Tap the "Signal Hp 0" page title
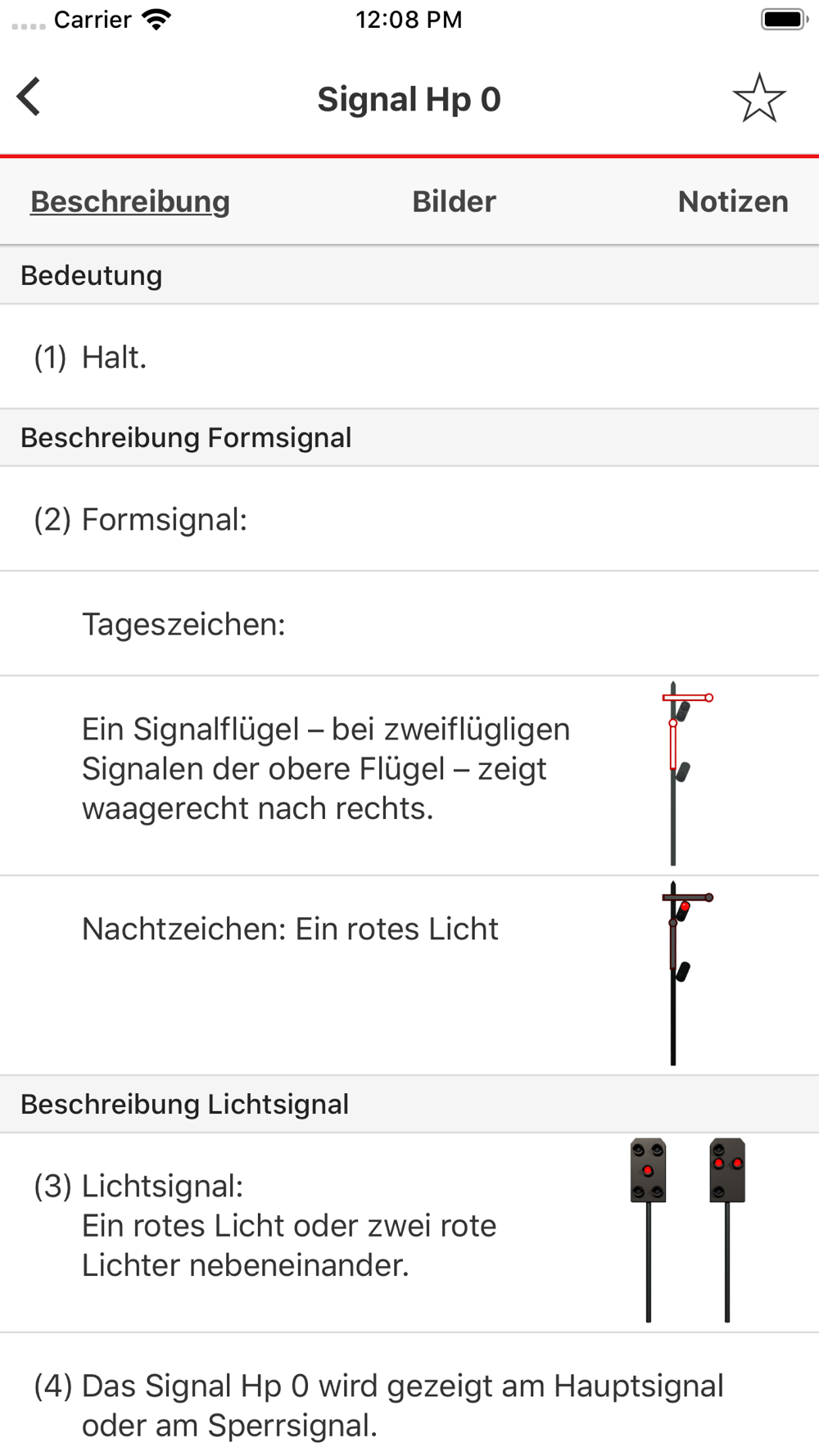The height and width of the screenshot is (1456, 819). [409, 99]
